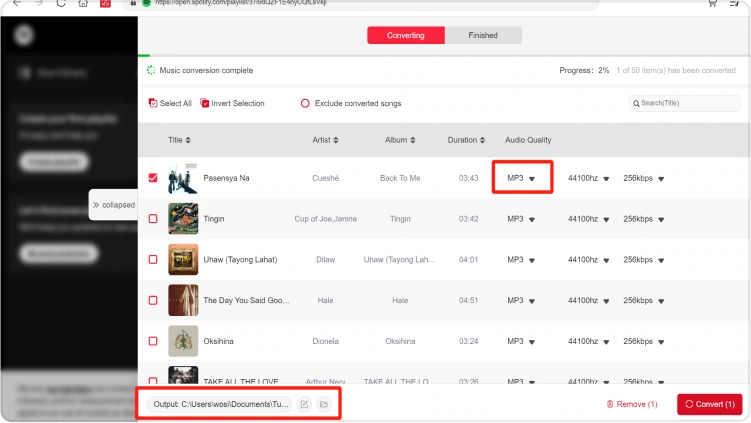Sort by Album arrows icon
The width and height of the screenshot is (751, 423).
412,140
